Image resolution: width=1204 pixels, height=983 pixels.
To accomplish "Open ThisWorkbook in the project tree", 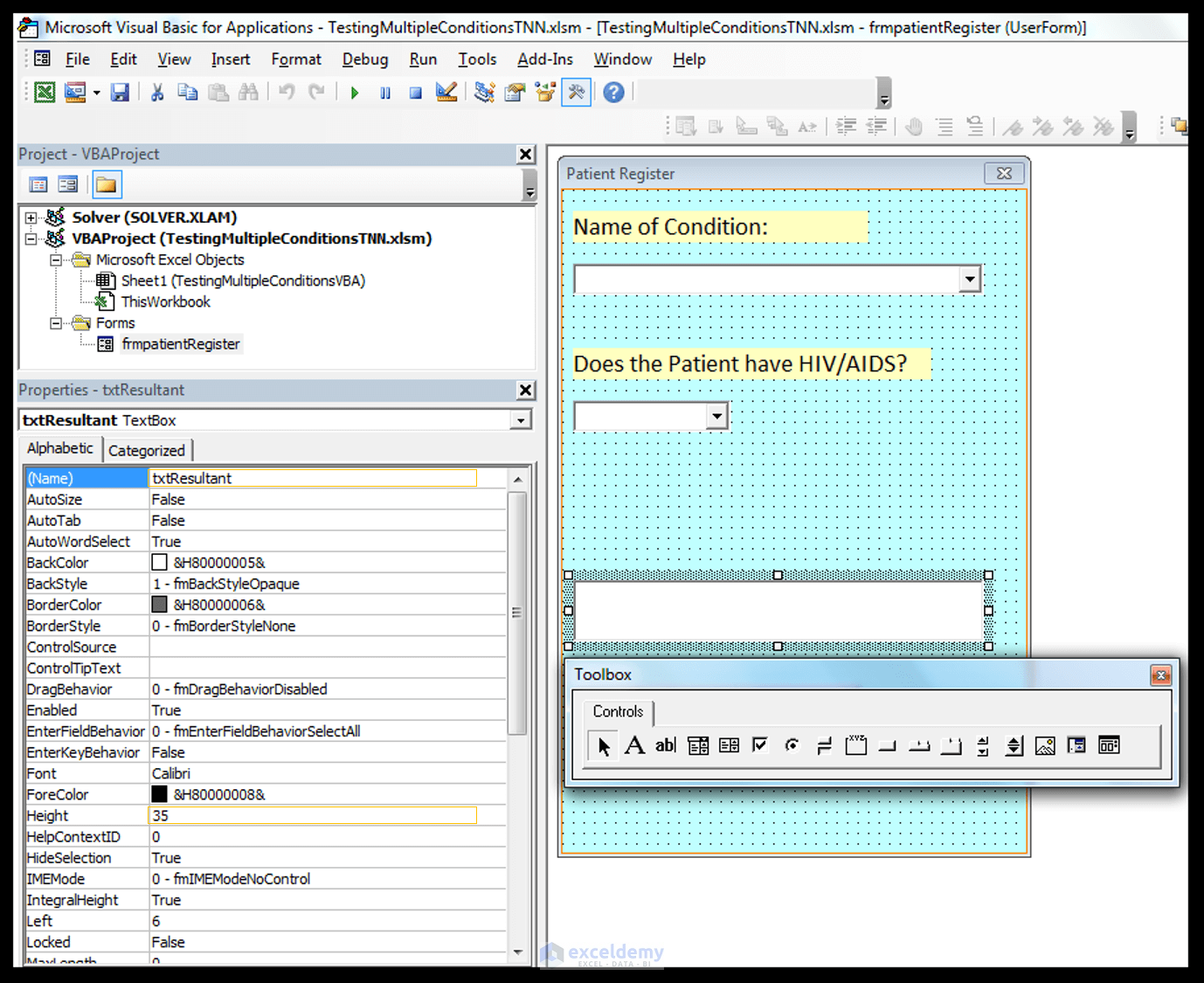I will coord(165,302).
